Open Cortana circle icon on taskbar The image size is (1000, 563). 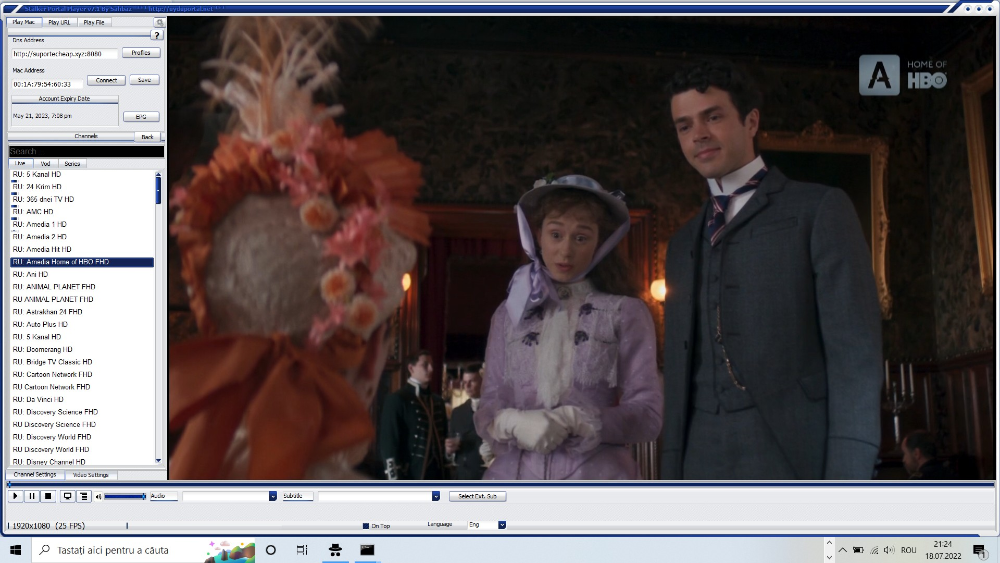pos(270,550)
